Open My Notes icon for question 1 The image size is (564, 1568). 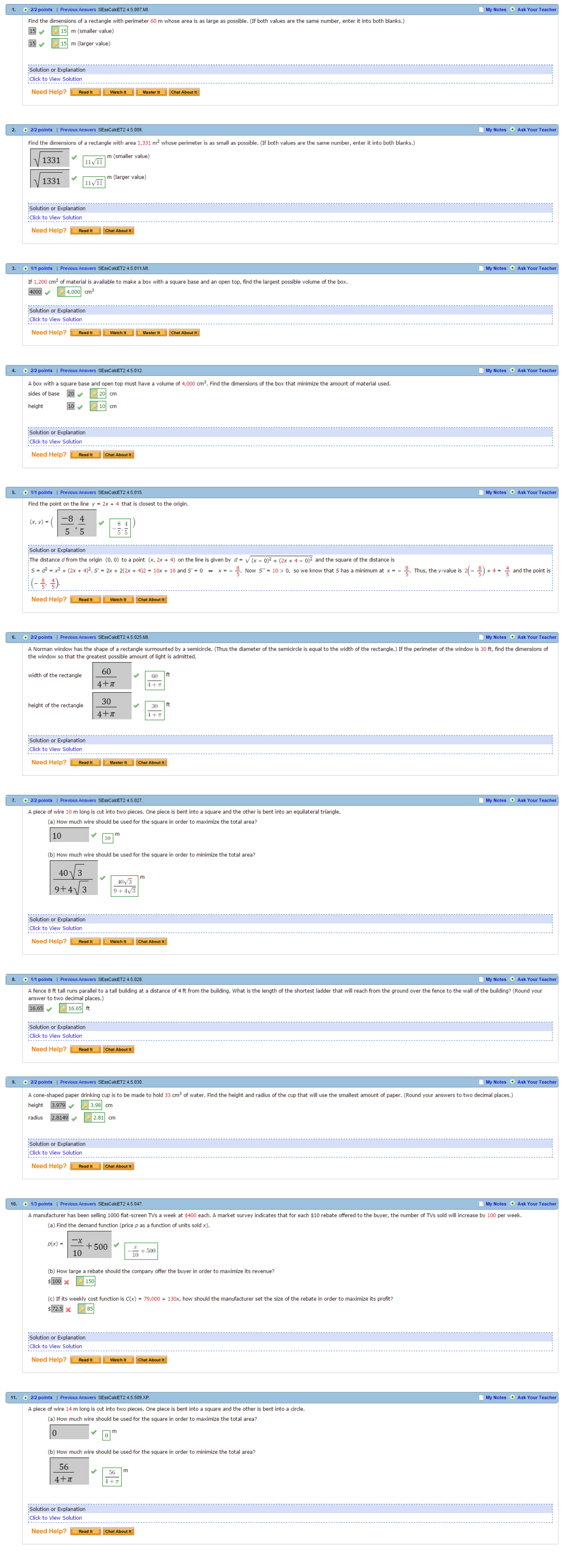point(481,10)
